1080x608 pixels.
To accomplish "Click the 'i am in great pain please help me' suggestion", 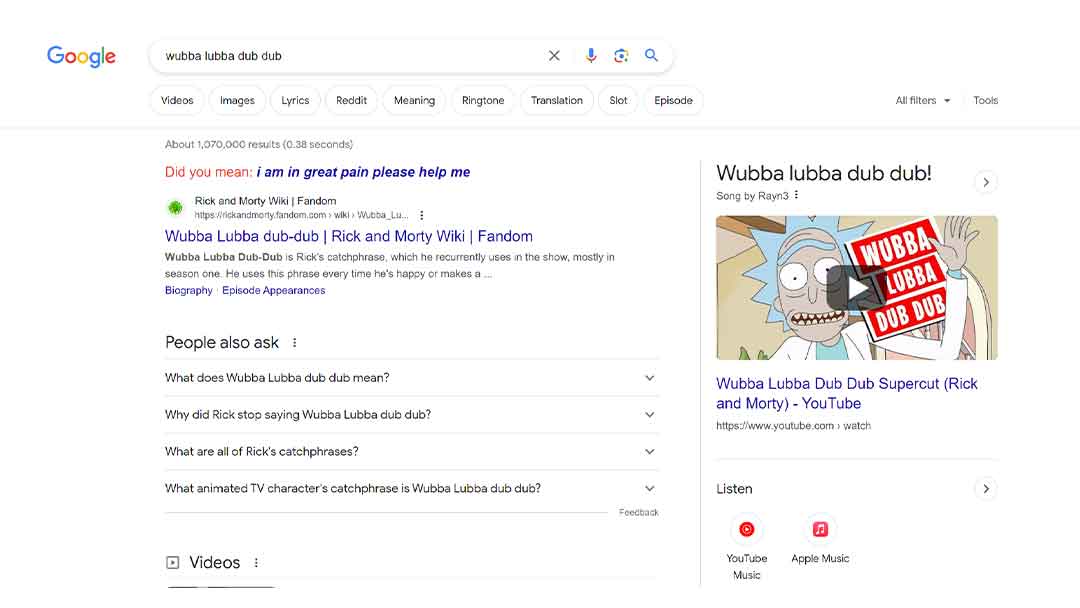I will (363, 172).
